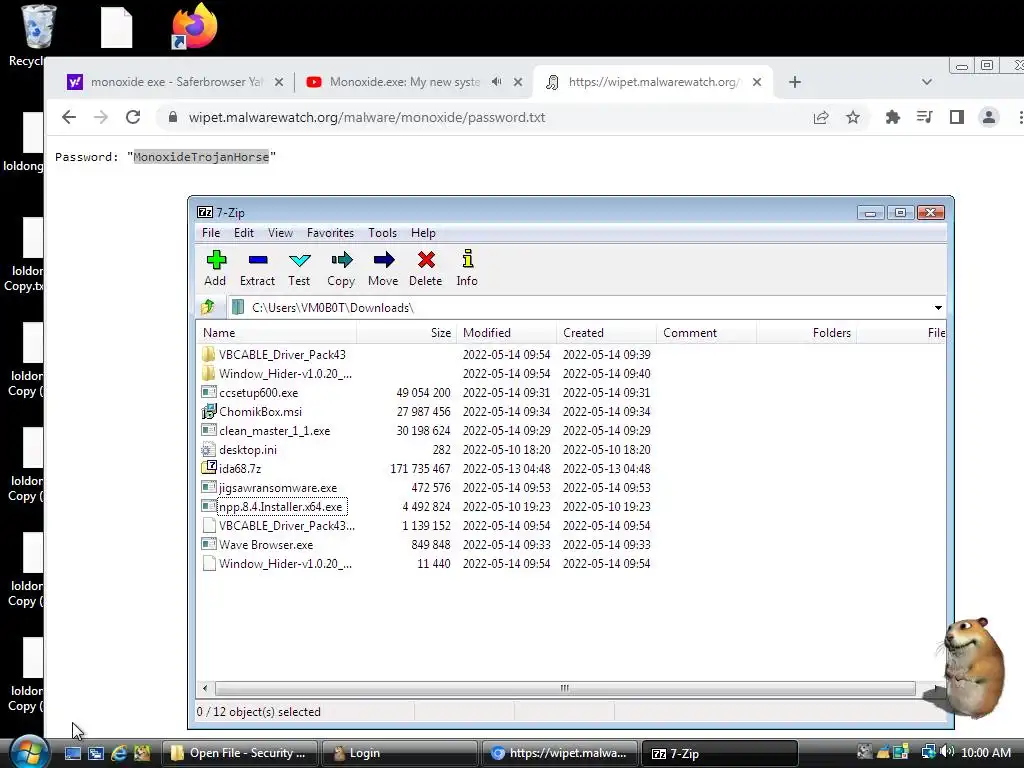The height and width of the screenshot is (768, 1024).
Task: Click the Add toolbar icon in 7-Zip
Action: pyautogui.click(x=216, y=268)
